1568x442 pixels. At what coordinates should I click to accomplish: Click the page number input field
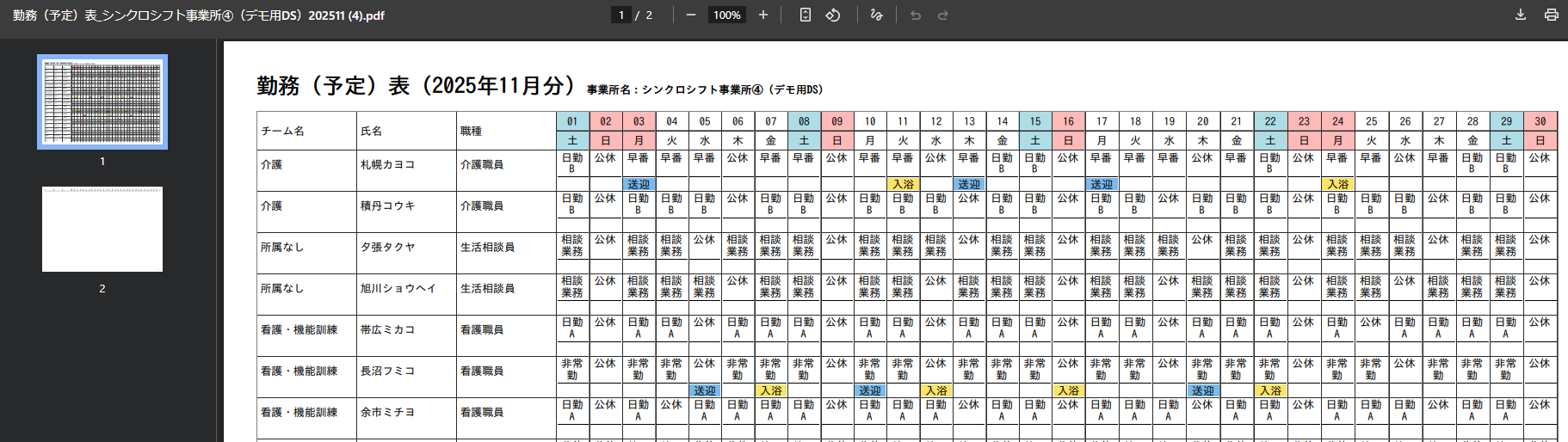pyautogui.click(x=621, y=15)
